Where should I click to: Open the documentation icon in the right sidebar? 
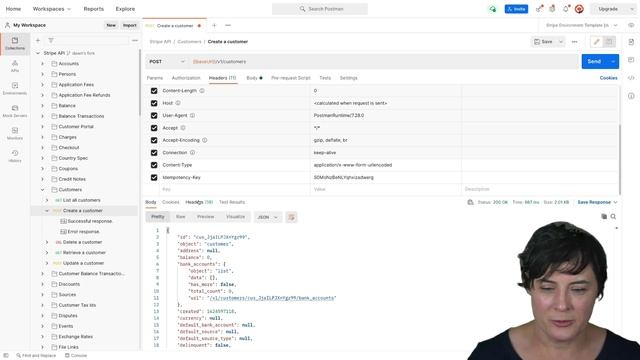point(631,42)
